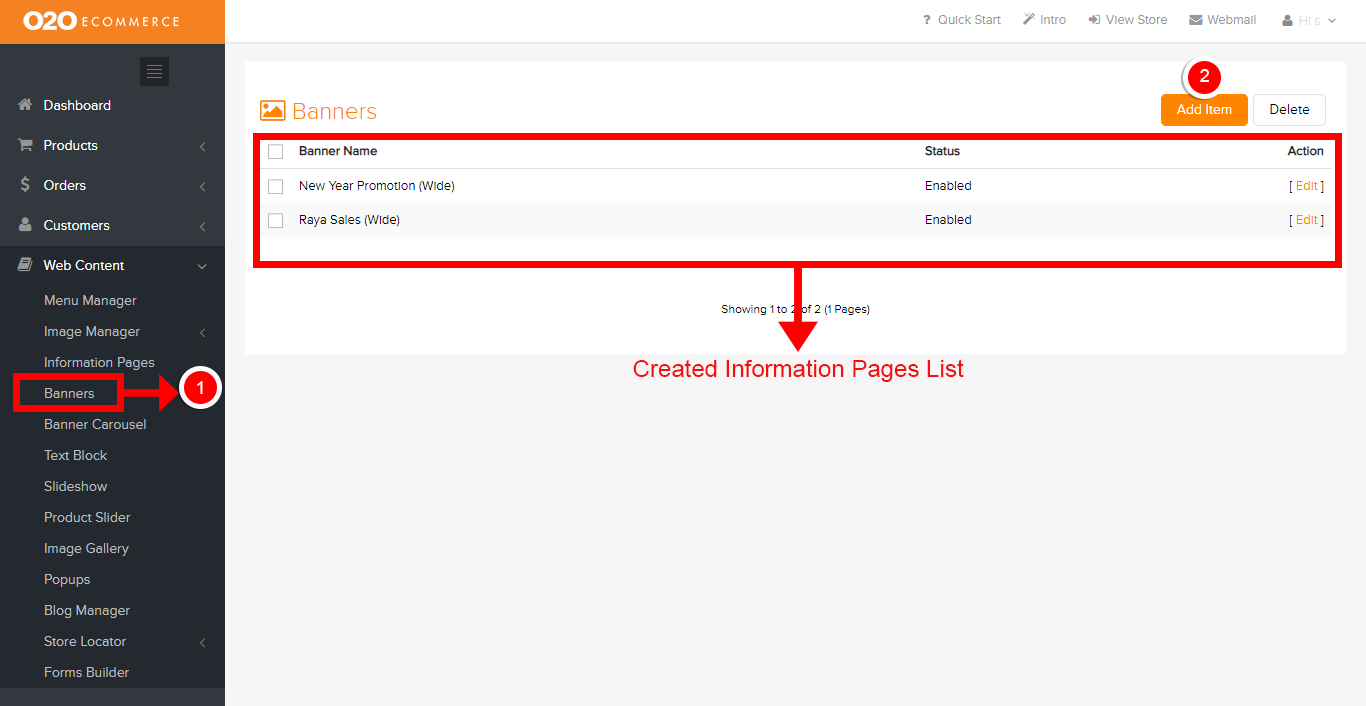
Task: Open the user account dropdown arrow
Action: (1331, 20)
